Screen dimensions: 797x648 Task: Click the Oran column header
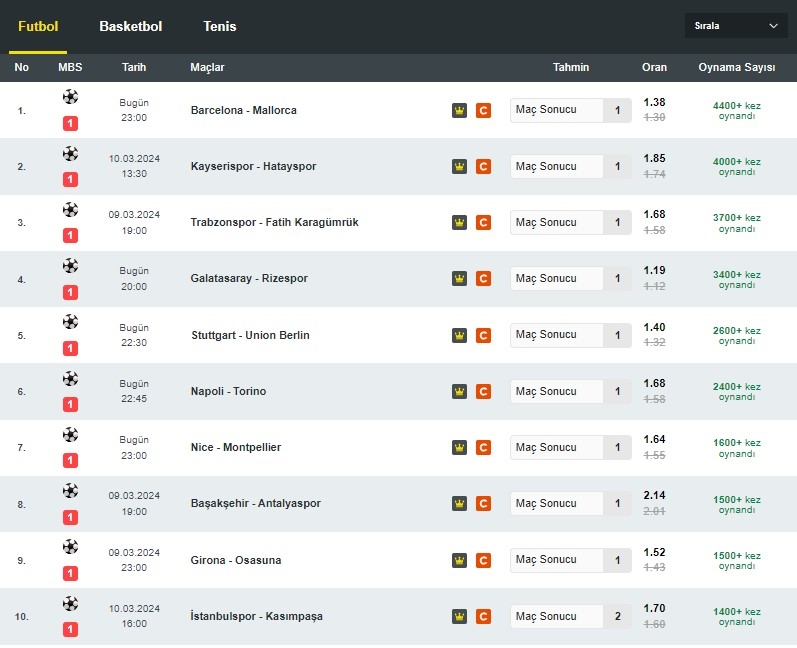pos(654,67)
